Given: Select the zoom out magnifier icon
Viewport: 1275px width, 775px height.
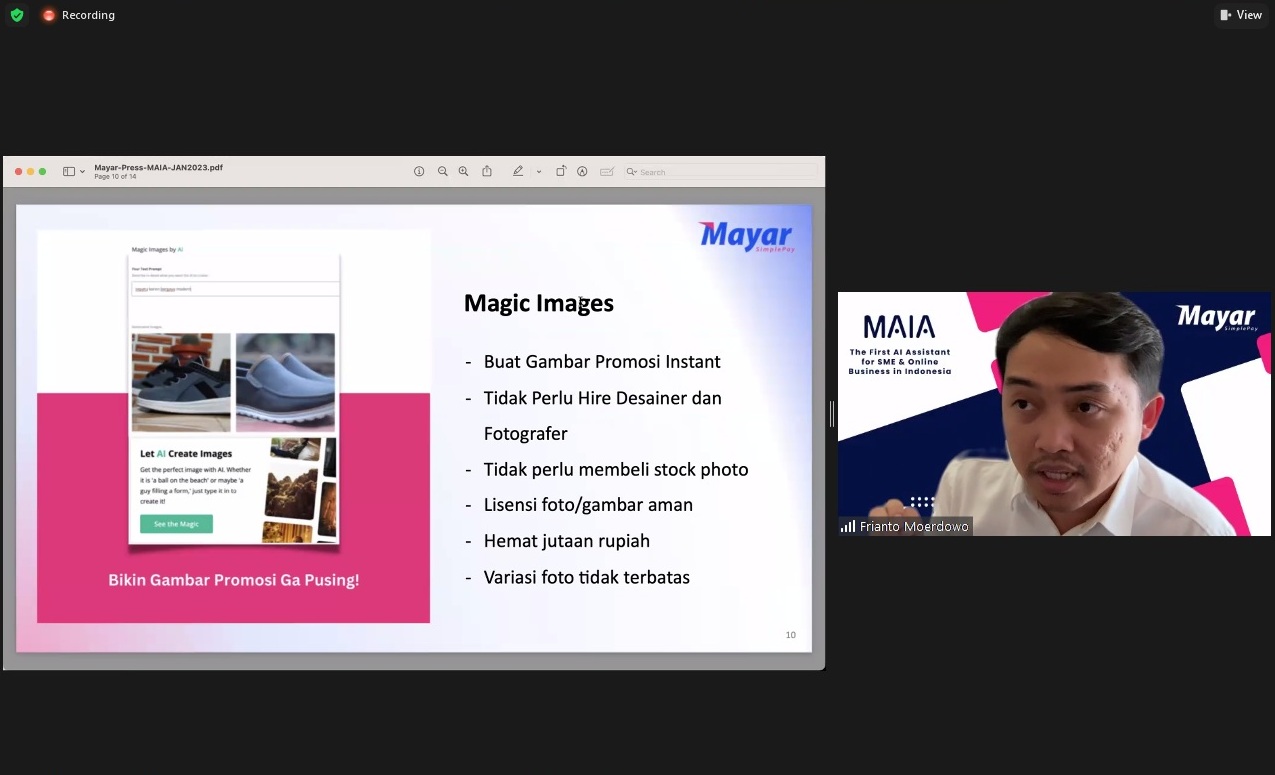Looking at the screenshot, I should pos(443,171).
